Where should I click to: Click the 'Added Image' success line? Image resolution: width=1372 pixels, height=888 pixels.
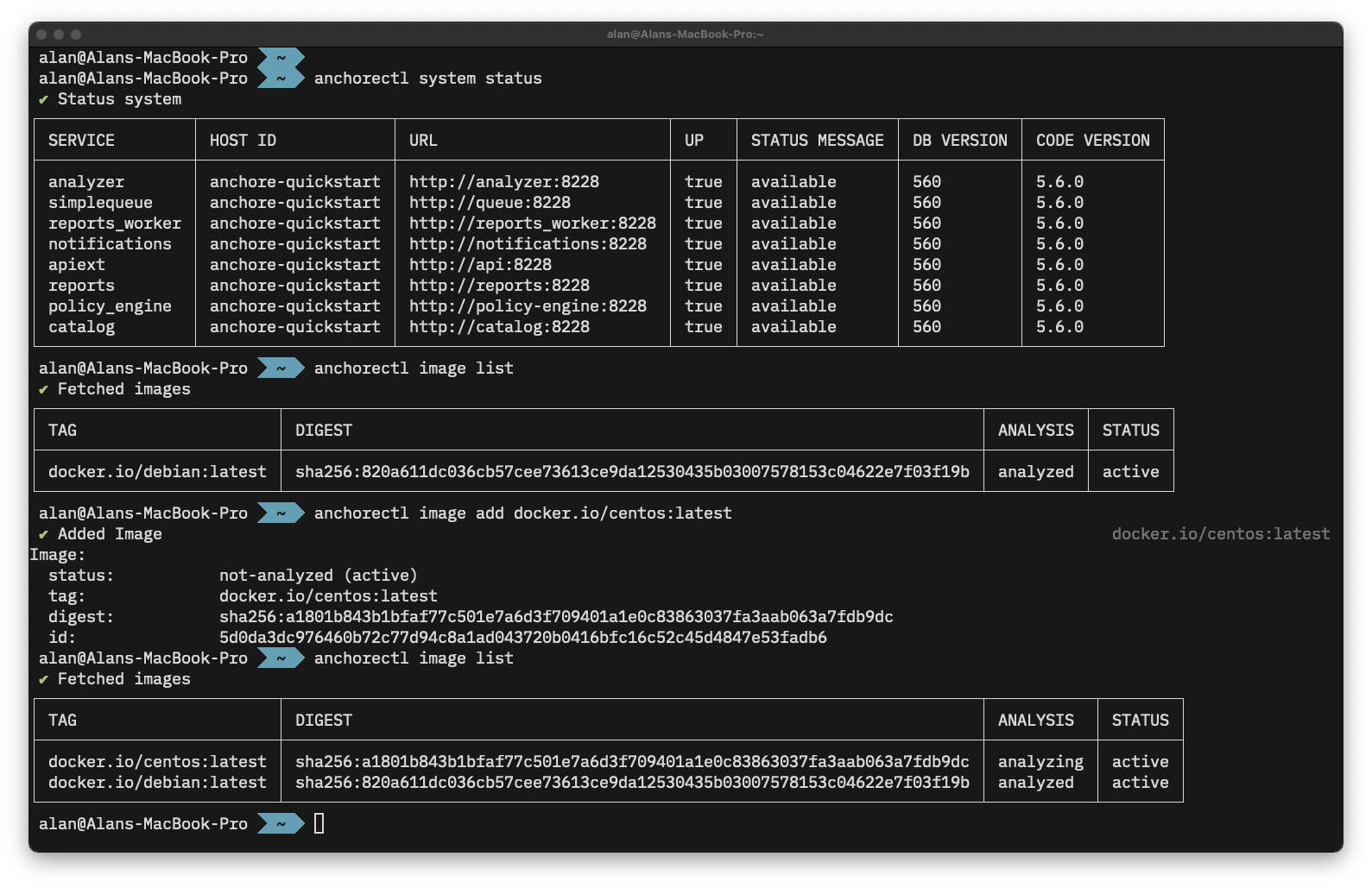tap(100, 534)
